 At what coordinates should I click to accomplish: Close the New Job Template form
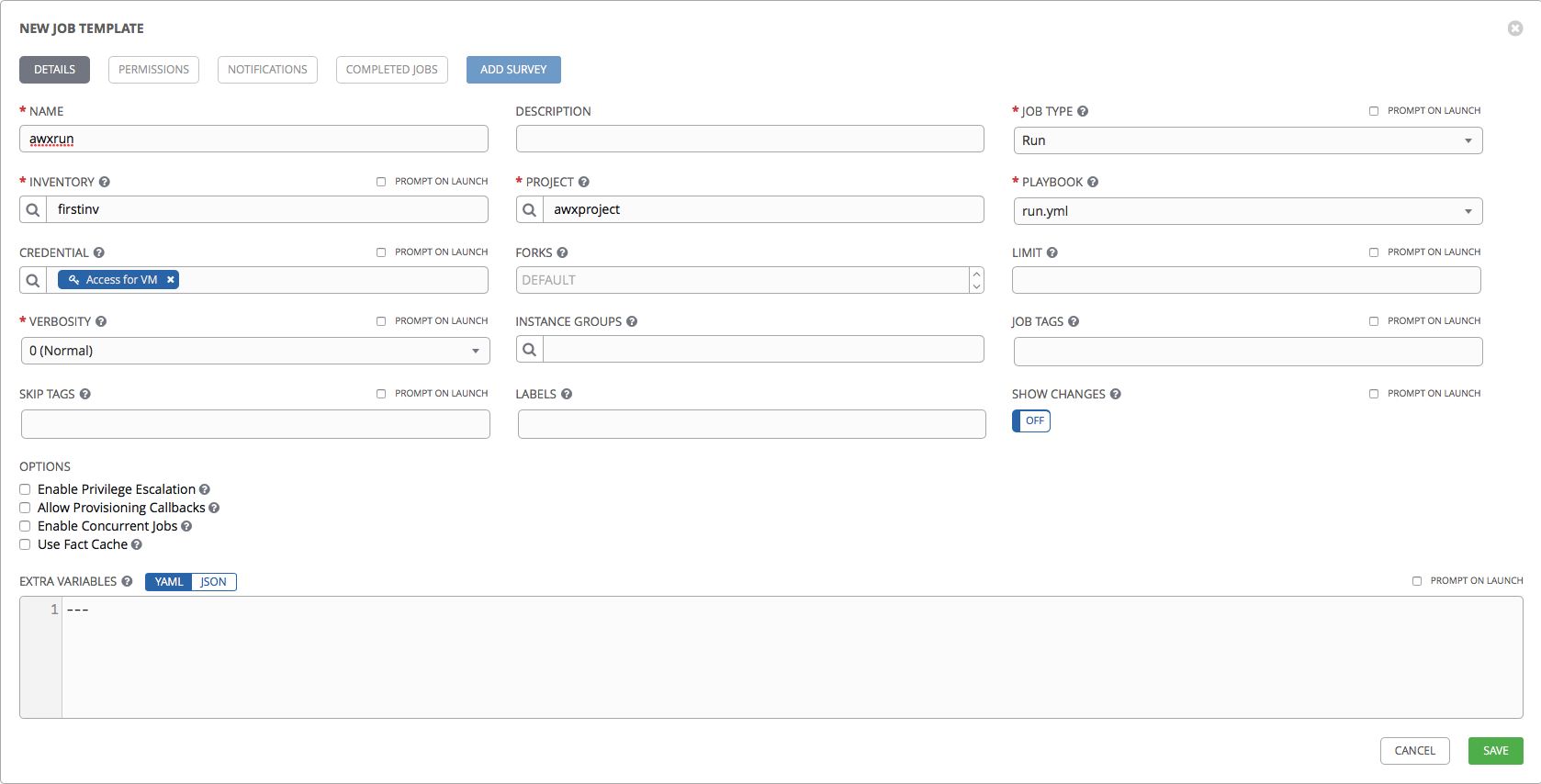coord(1515,28)
